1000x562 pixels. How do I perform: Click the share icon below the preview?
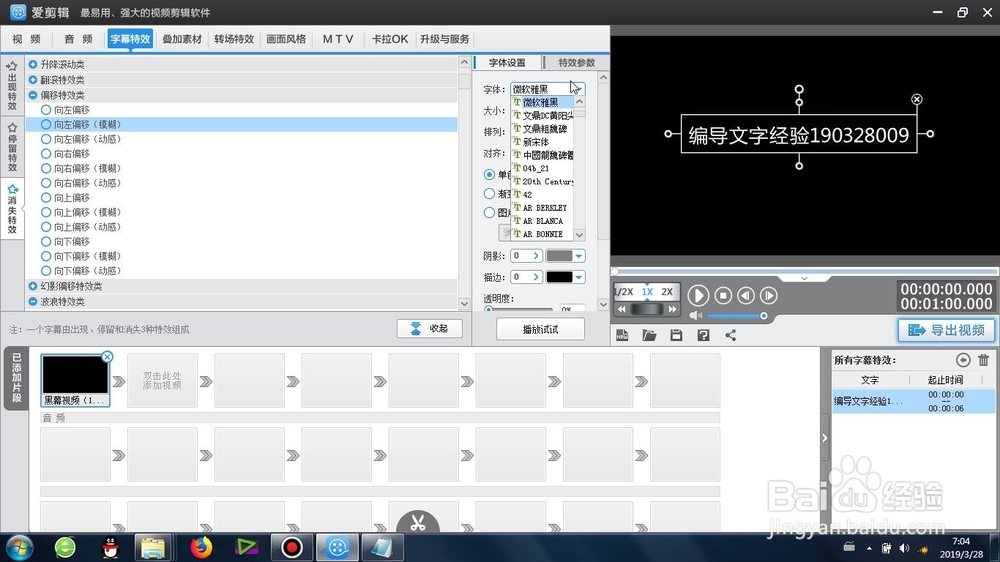(x=730, y=335)
